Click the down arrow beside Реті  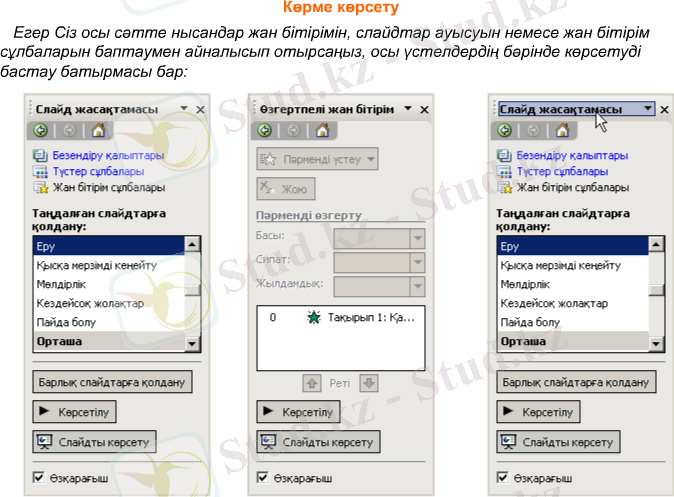368,383
